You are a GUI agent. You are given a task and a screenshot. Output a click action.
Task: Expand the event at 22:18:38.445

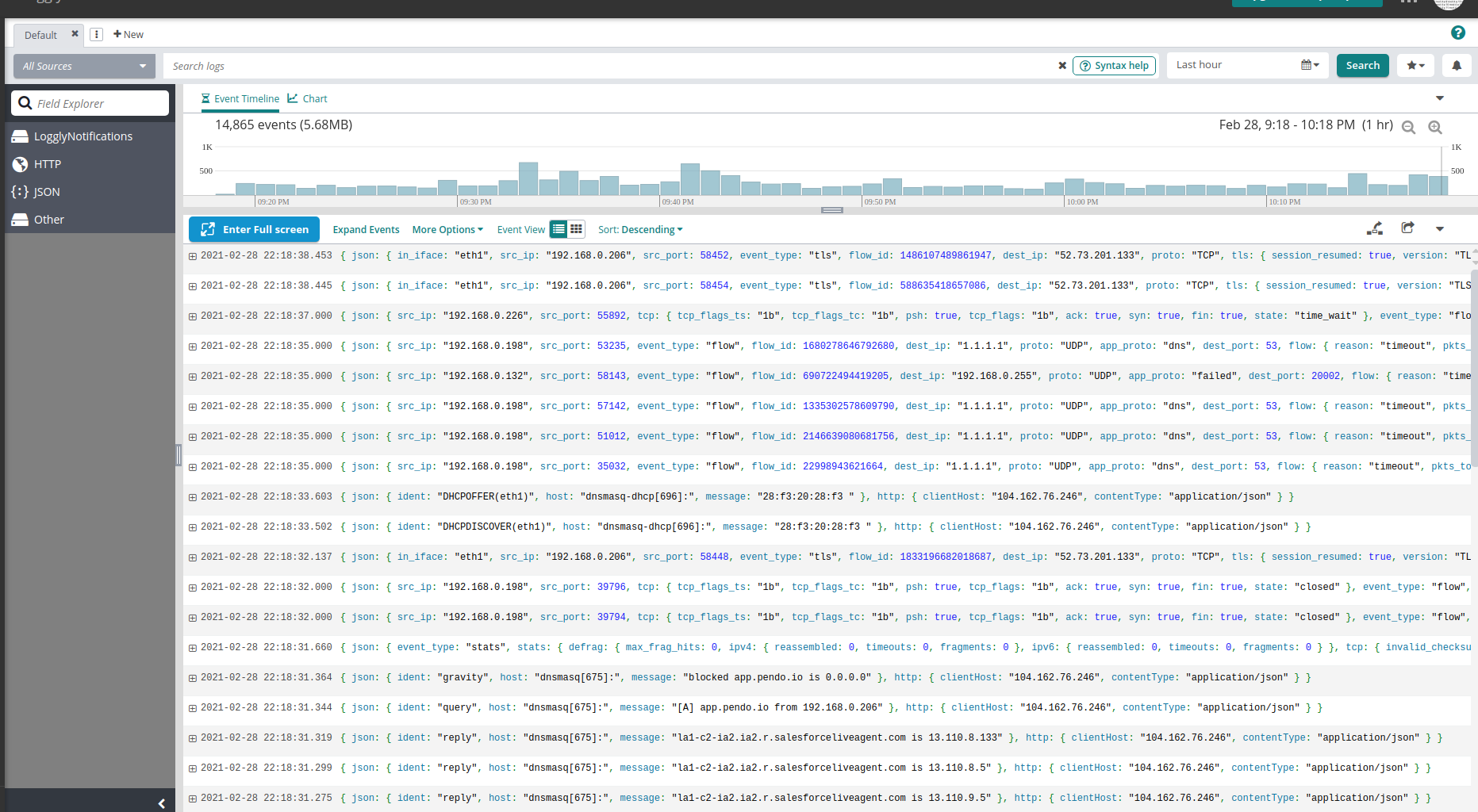tap(193, 286)
